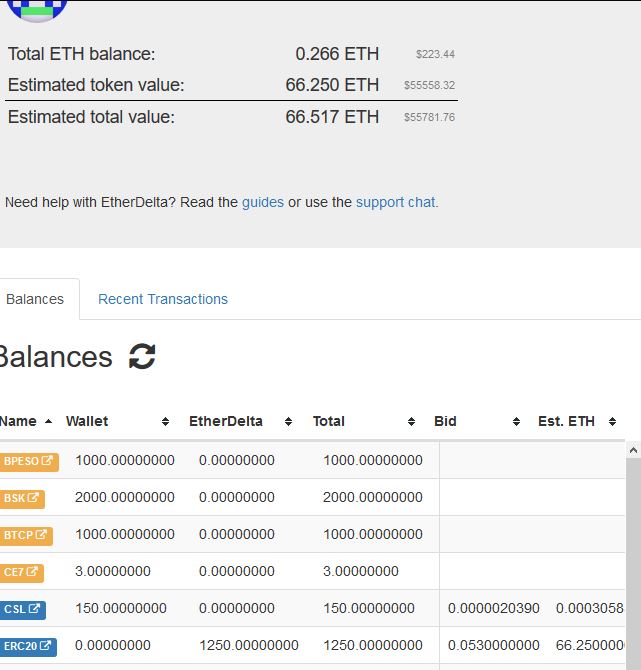Open the BSK token external link
Image resolution: width=641 pixels, height=670 pixels.
[x=21, y=498]
